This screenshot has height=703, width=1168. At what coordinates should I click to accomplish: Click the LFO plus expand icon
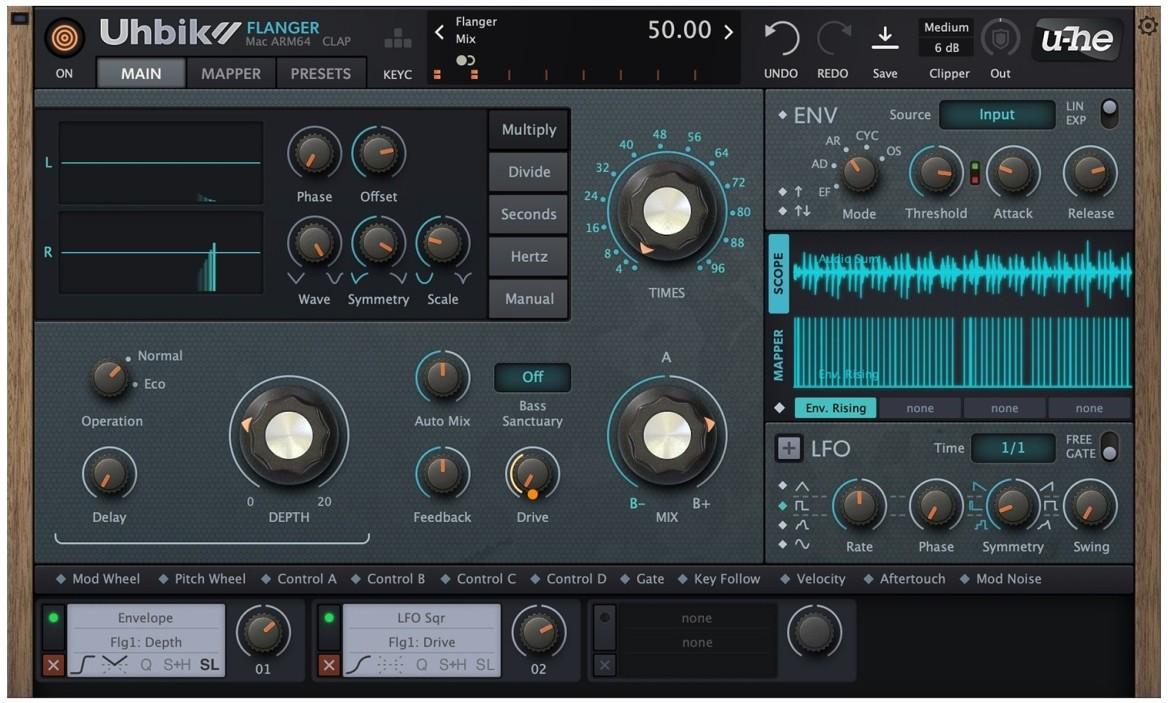[789, 448]
